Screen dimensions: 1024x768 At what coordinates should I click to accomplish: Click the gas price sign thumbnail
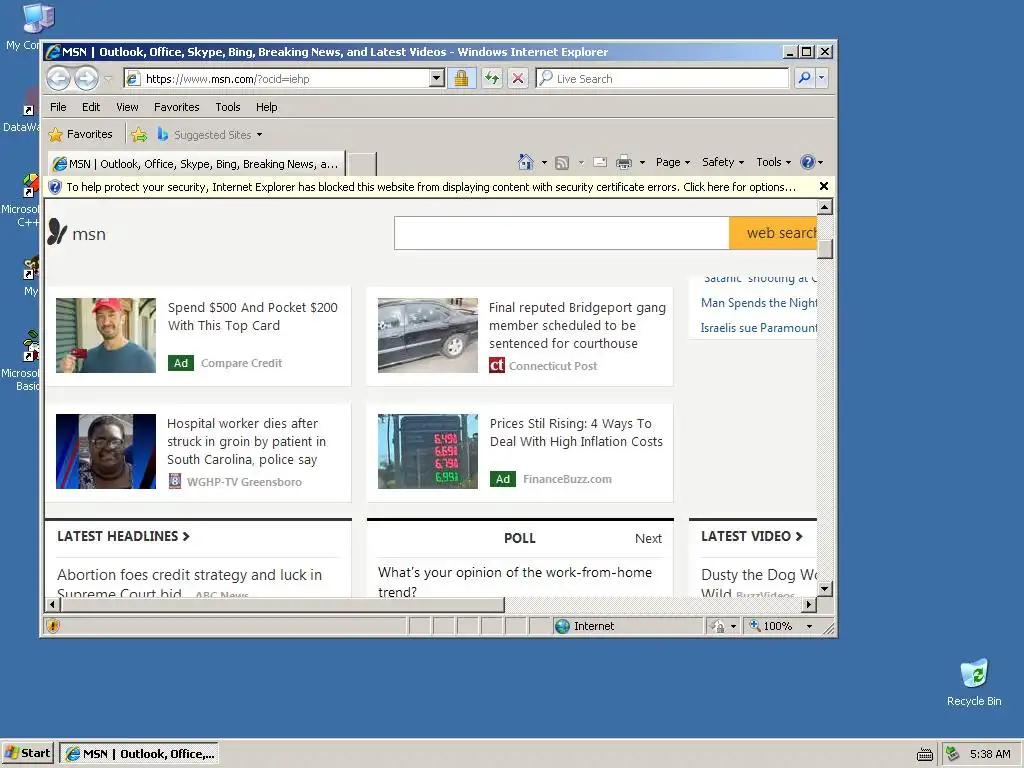coord(428,451)
